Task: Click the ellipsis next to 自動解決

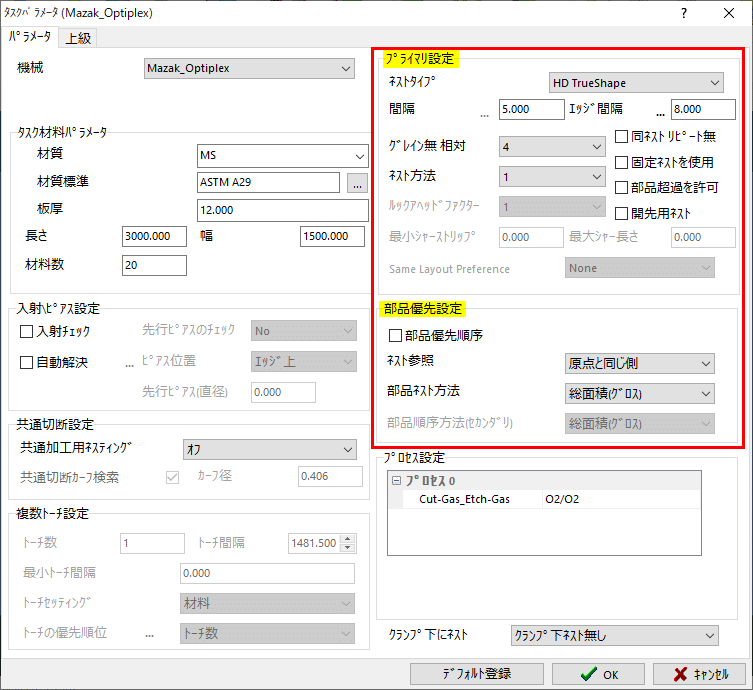Action: [129, 365]
